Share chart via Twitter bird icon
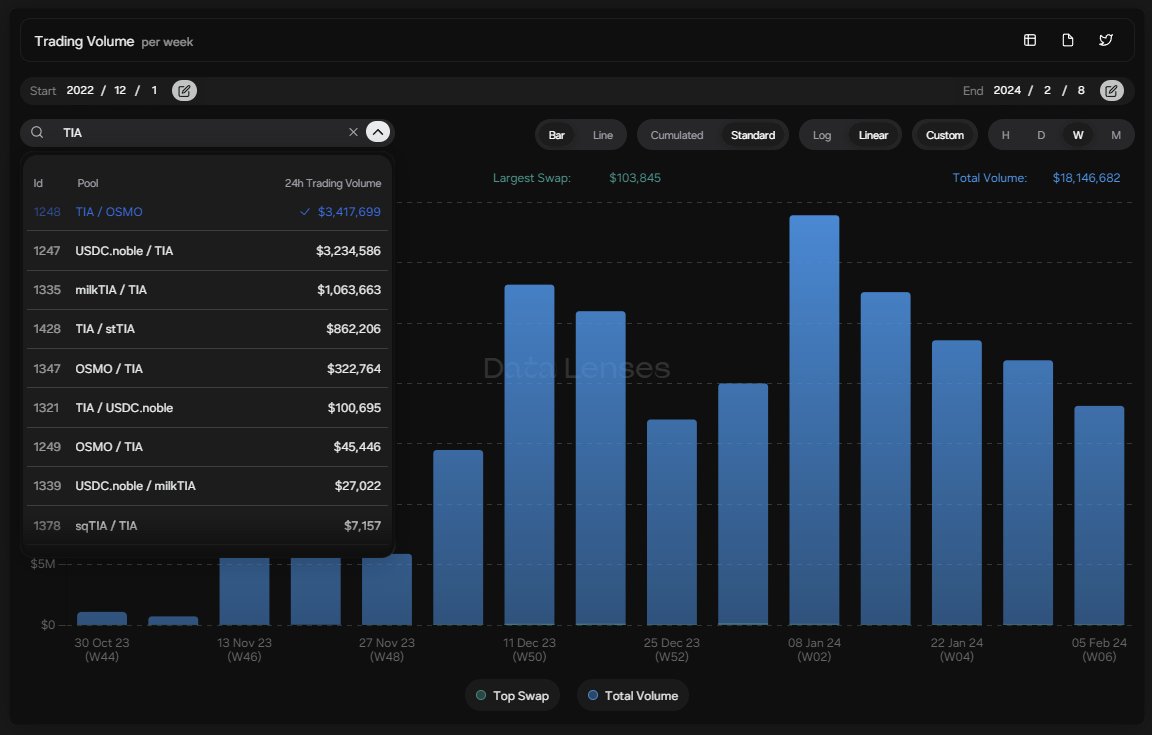 1106,40
